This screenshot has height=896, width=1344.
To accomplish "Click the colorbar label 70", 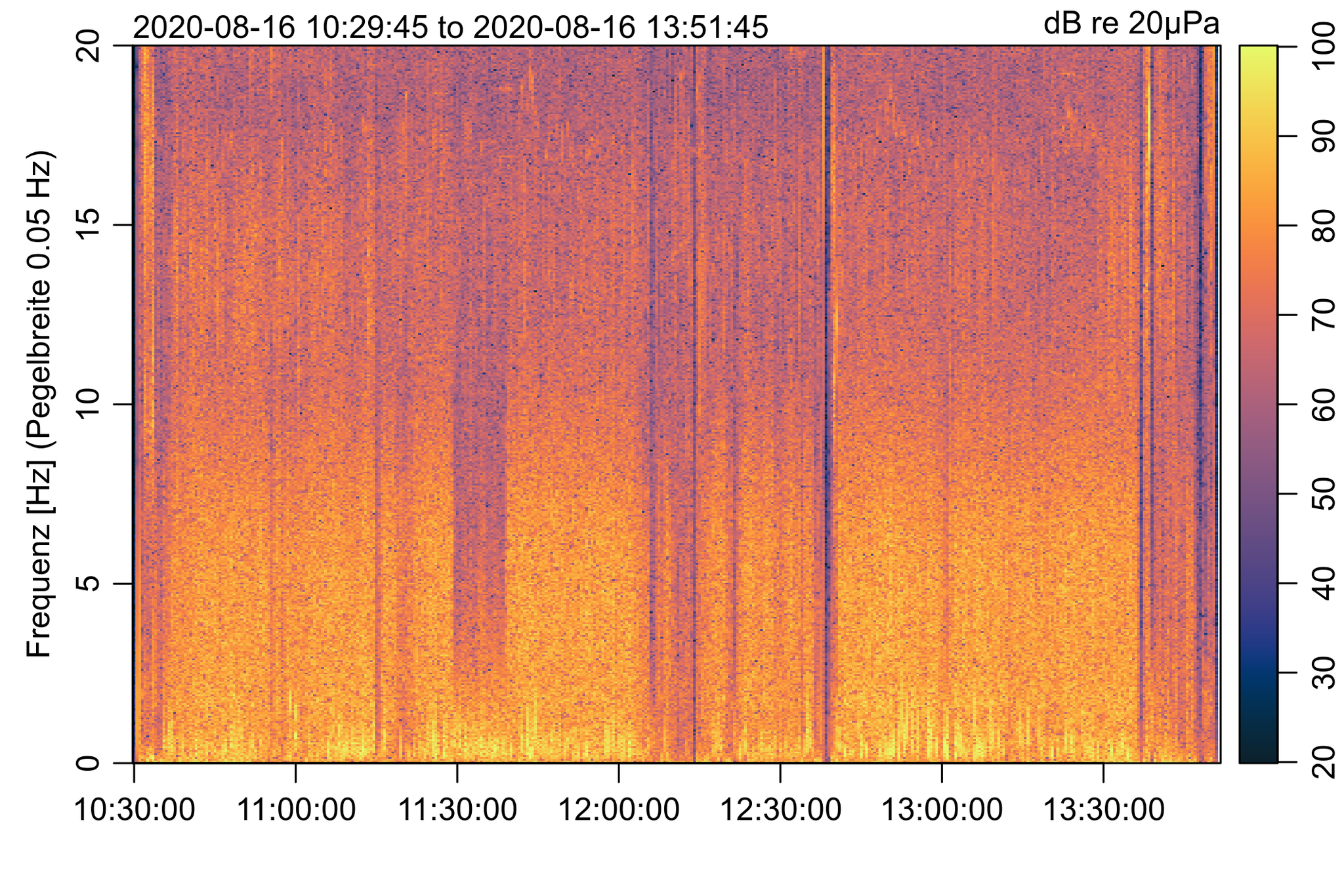I will click(x=1322, y=315).
